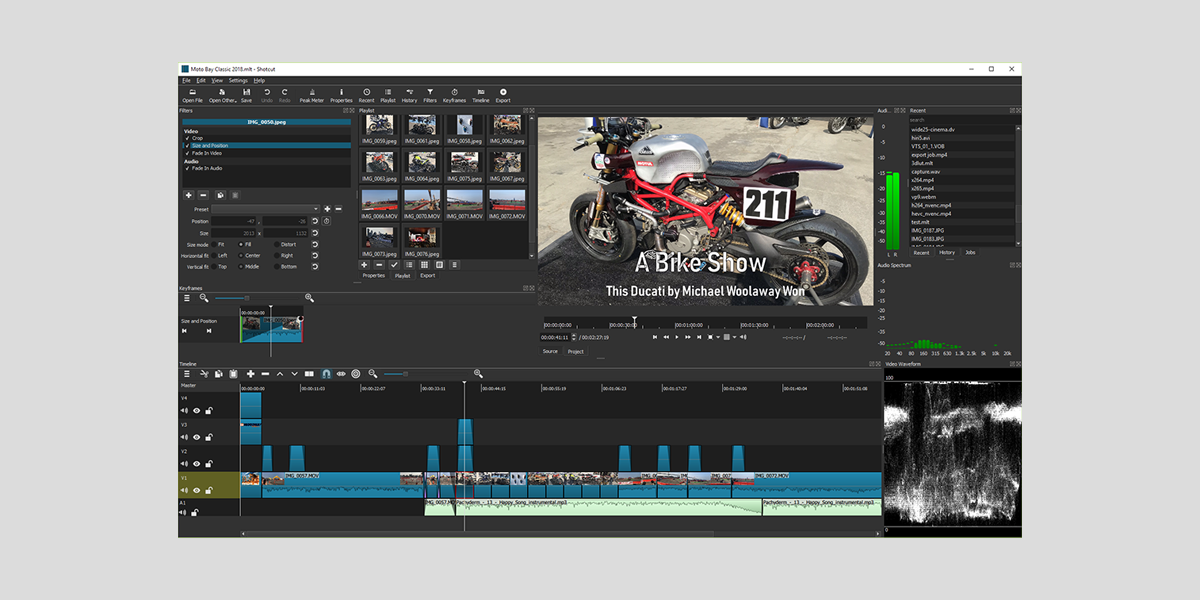Open the Settings menu
Image resolution: width=1200 pixels, height=600 pixels.
[238, 80]
